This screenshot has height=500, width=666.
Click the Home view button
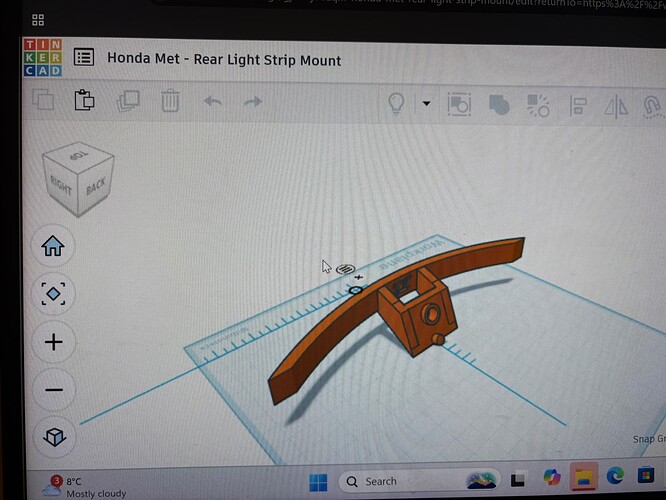tap(53, 245)
